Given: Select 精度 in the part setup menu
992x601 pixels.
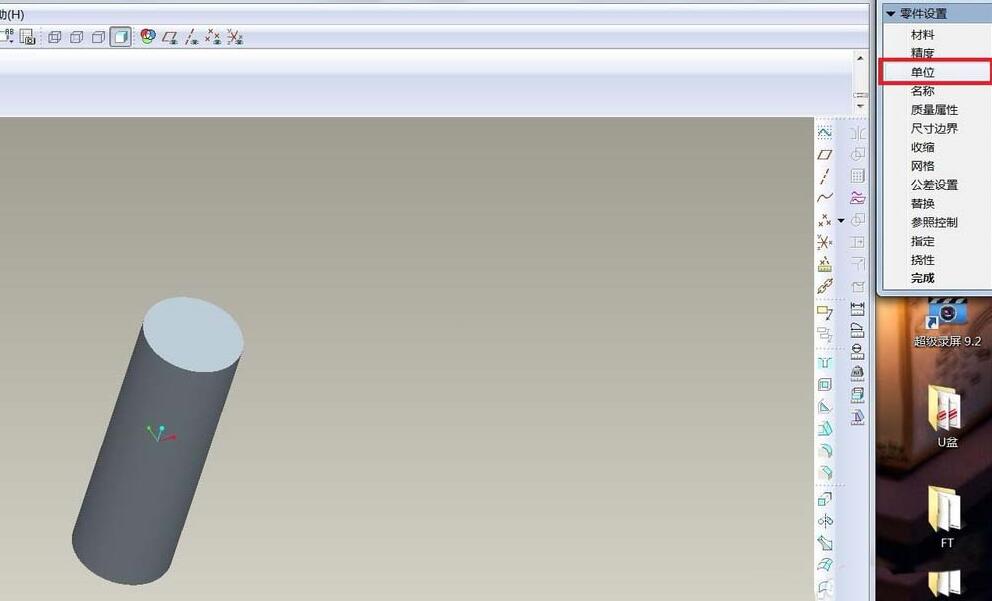Looking at the screenshot, I should [922, 53].
